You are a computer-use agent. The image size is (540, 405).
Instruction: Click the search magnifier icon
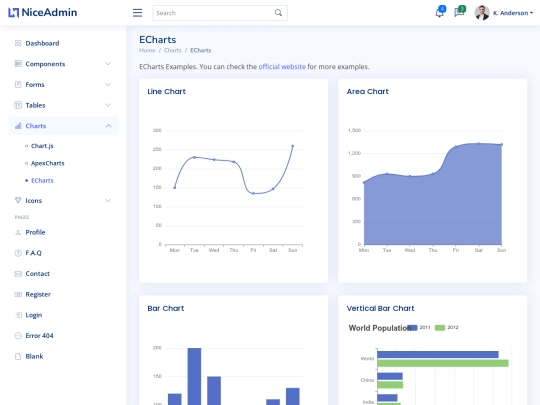pos(278,13)
